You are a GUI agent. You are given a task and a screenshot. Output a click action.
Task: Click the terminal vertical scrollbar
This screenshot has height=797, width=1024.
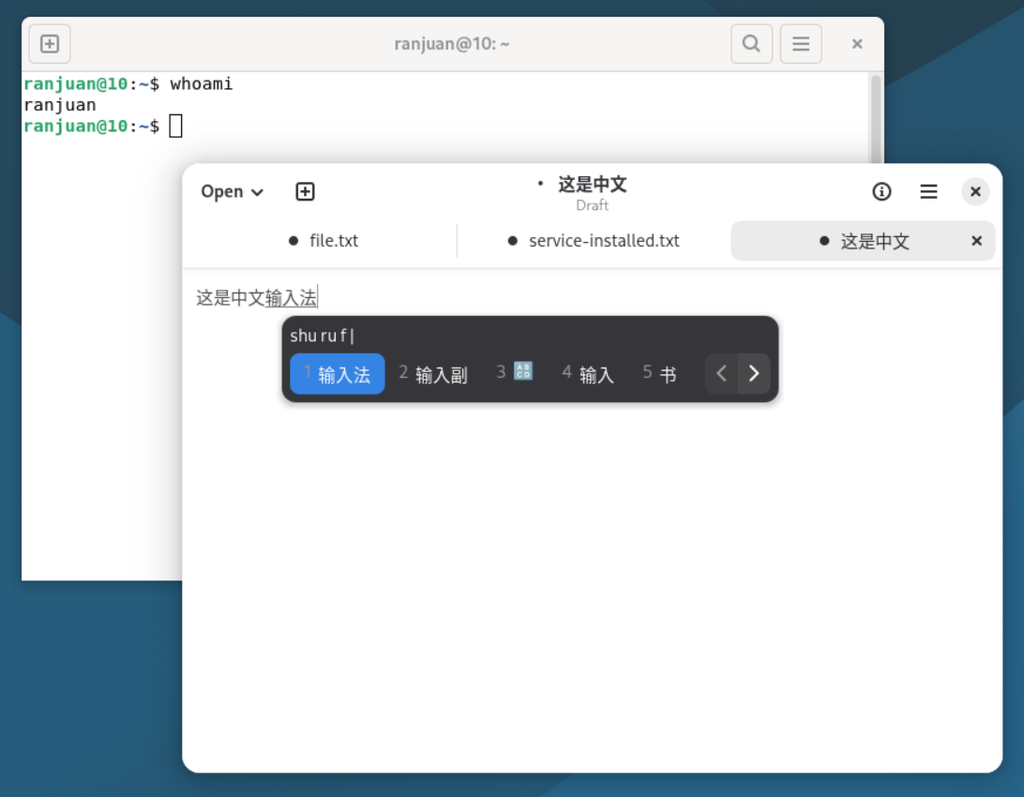(876, 118)
